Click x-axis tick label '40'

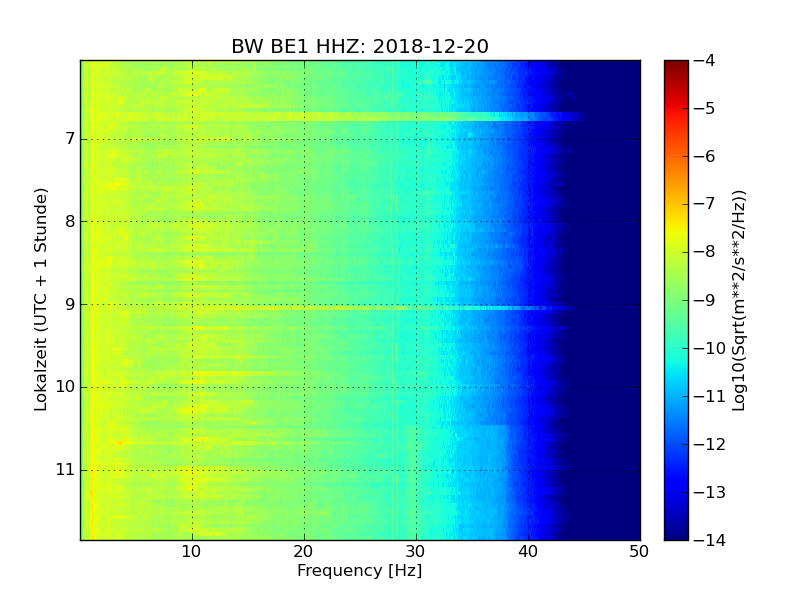(528, 552)
